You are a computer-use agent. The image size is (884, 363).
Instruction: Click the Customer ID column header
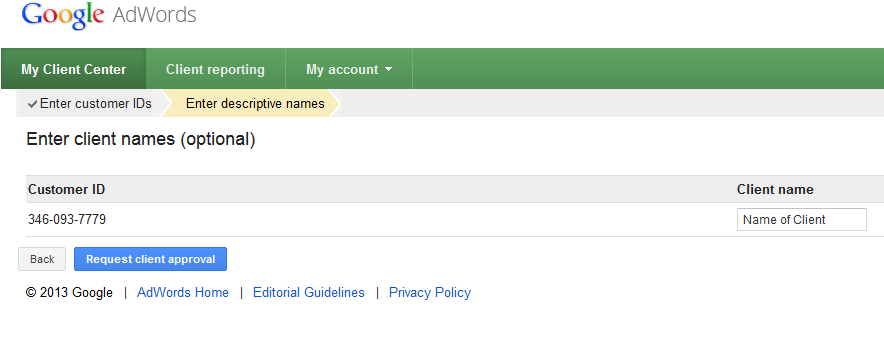[67, 189]
